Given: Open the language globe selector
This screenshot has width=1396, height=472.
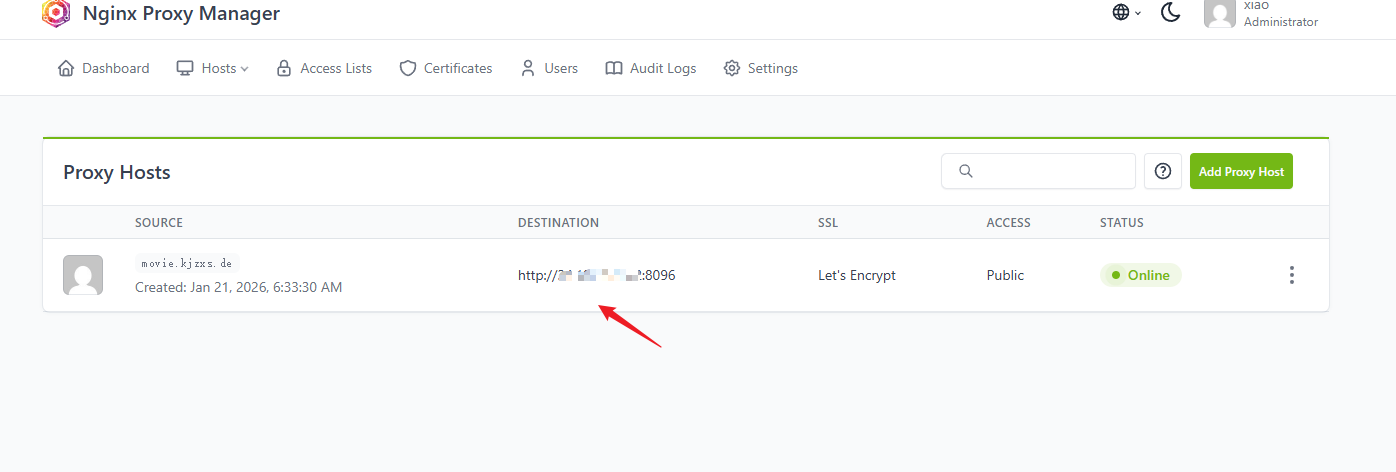Looking at the screenshot, I should [1126, 13].
